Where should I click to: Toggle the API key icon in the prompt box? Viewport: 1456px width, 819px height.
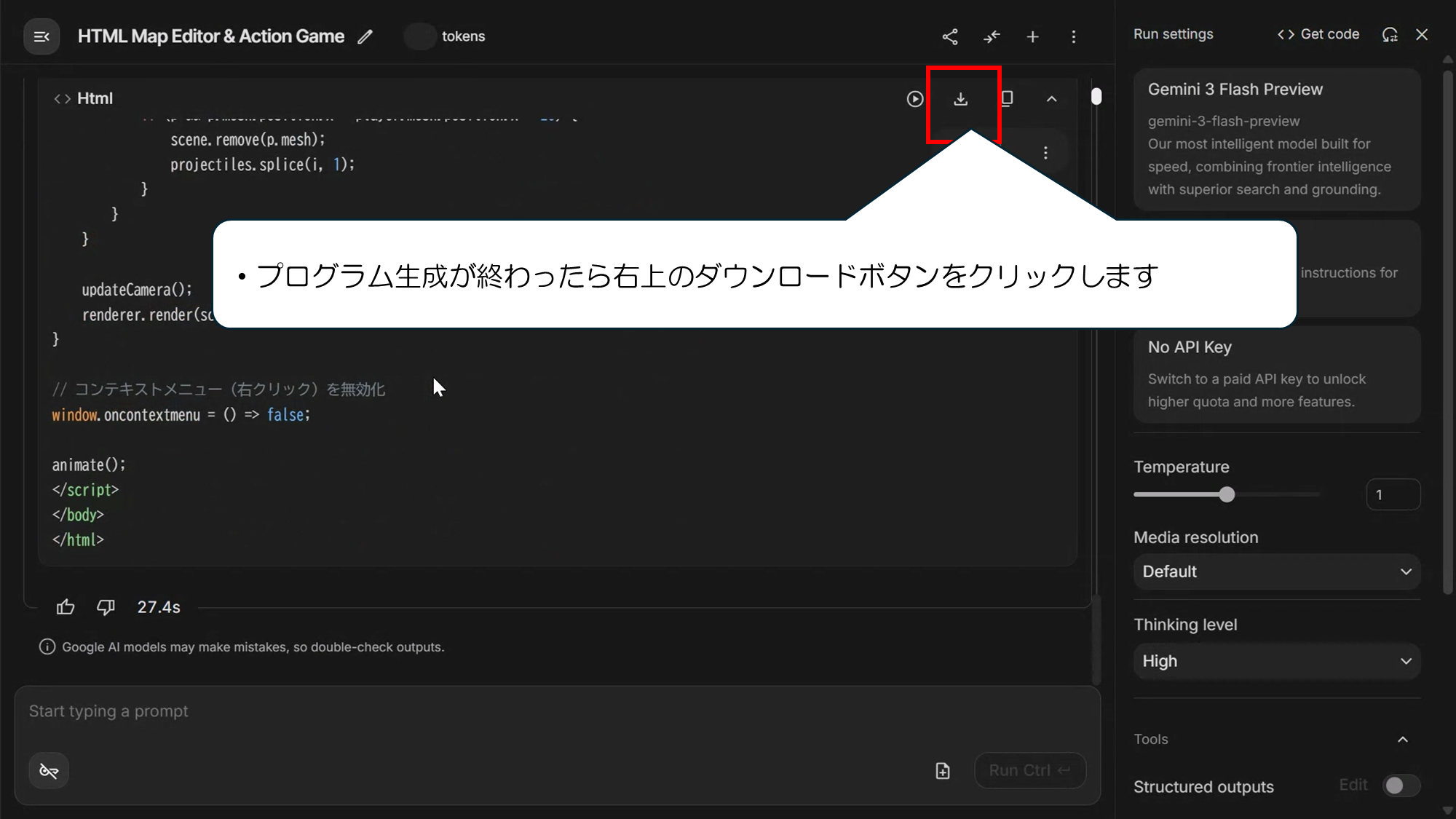point(49,770)
